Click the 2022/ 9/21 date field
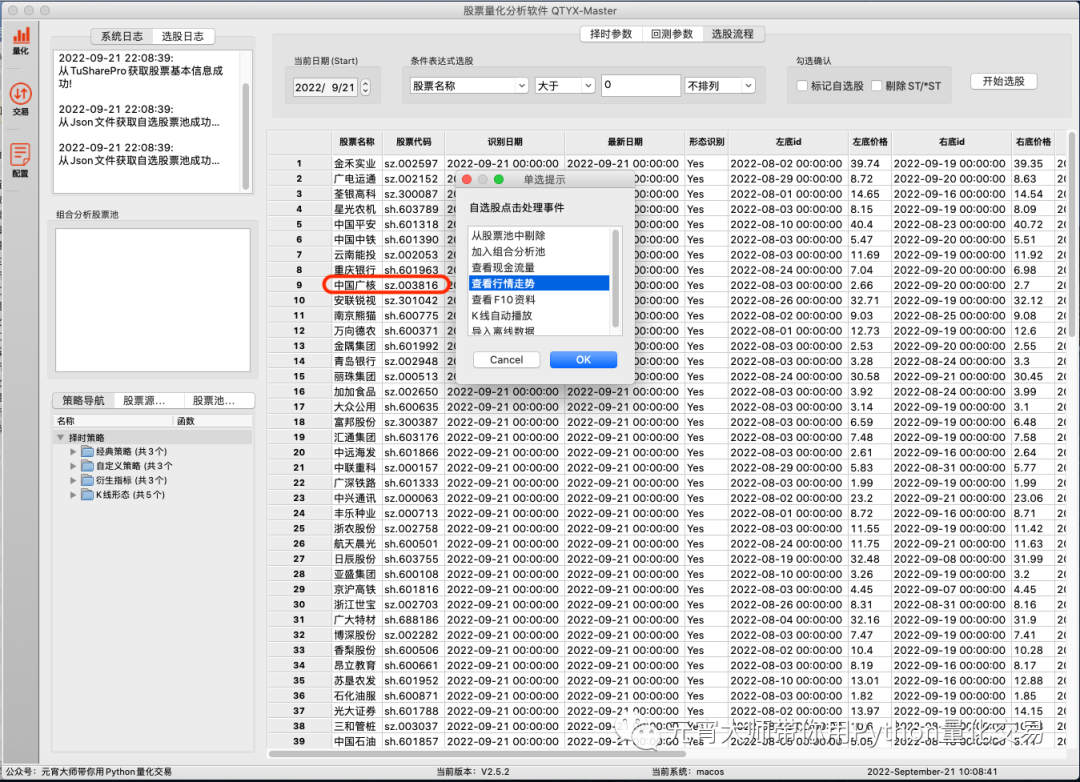The image size is (1080, 782). 325,87
